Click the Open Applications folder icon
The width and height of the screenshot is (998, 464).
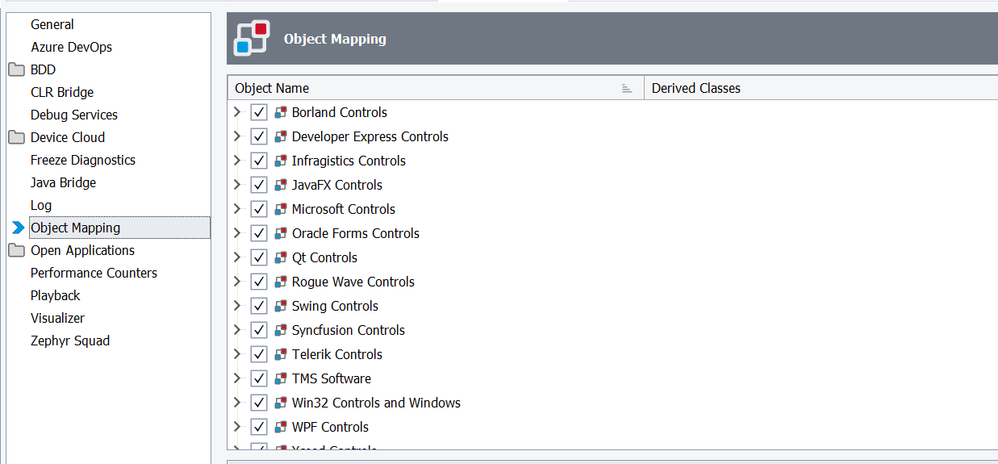pyautogui.click(x=17, y=251)
